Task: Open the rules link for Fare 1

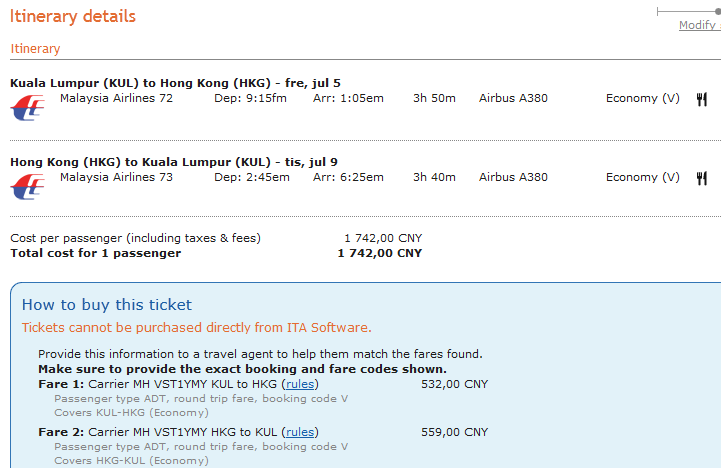Action: 300,384
